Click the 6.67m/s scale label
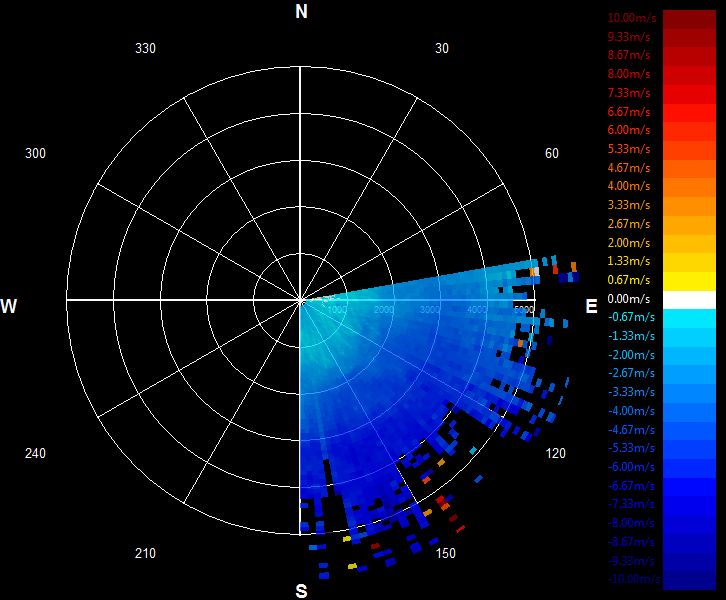 pos(629,112)
